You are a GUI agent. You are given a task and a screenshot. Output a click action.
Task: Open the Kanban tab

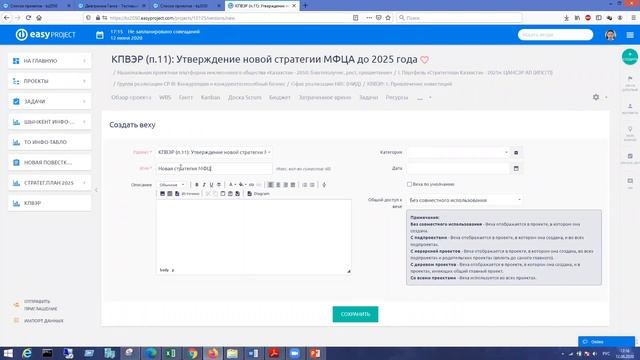click(210, 98)
